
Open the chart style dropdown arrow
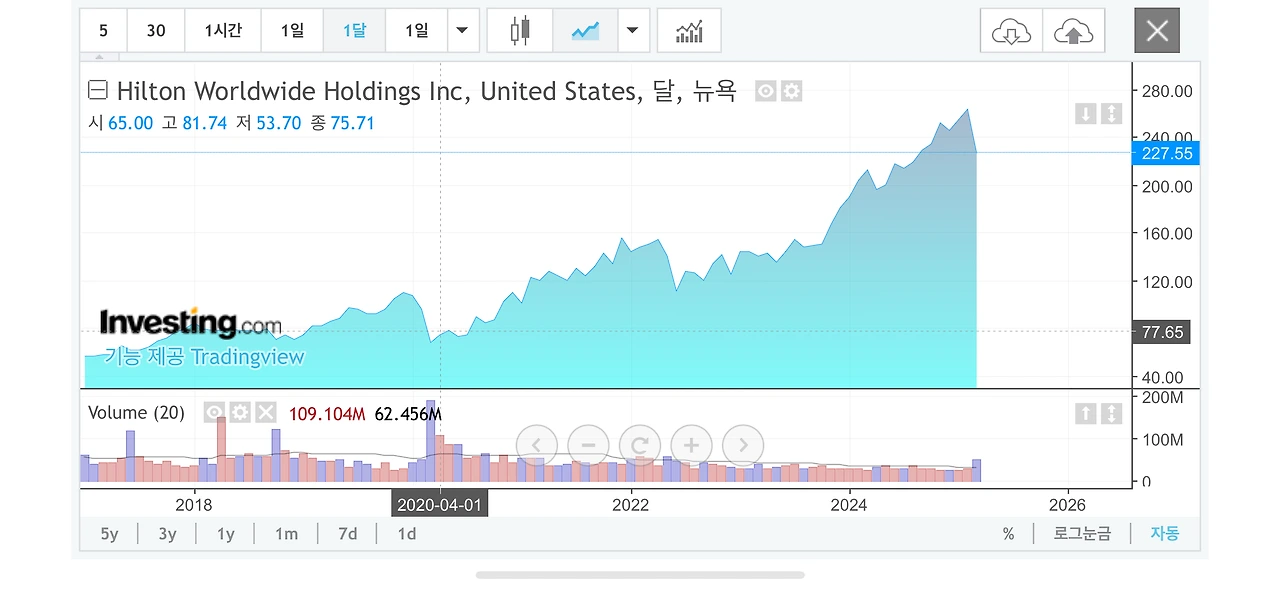(x=631, y=31)
